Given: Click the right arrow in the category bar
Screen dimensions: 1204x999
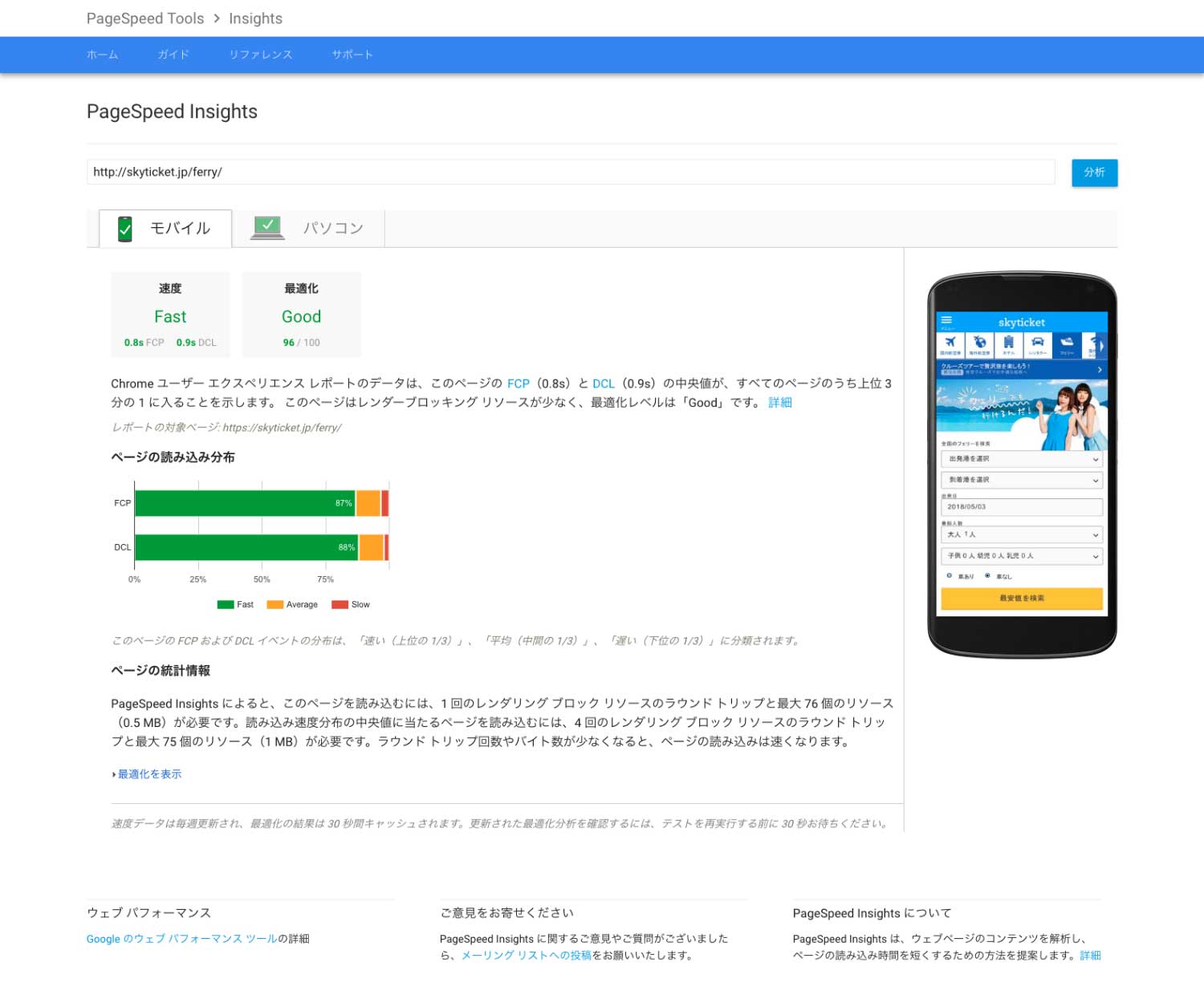Looking at the screenshot, I should (1100, 345).
